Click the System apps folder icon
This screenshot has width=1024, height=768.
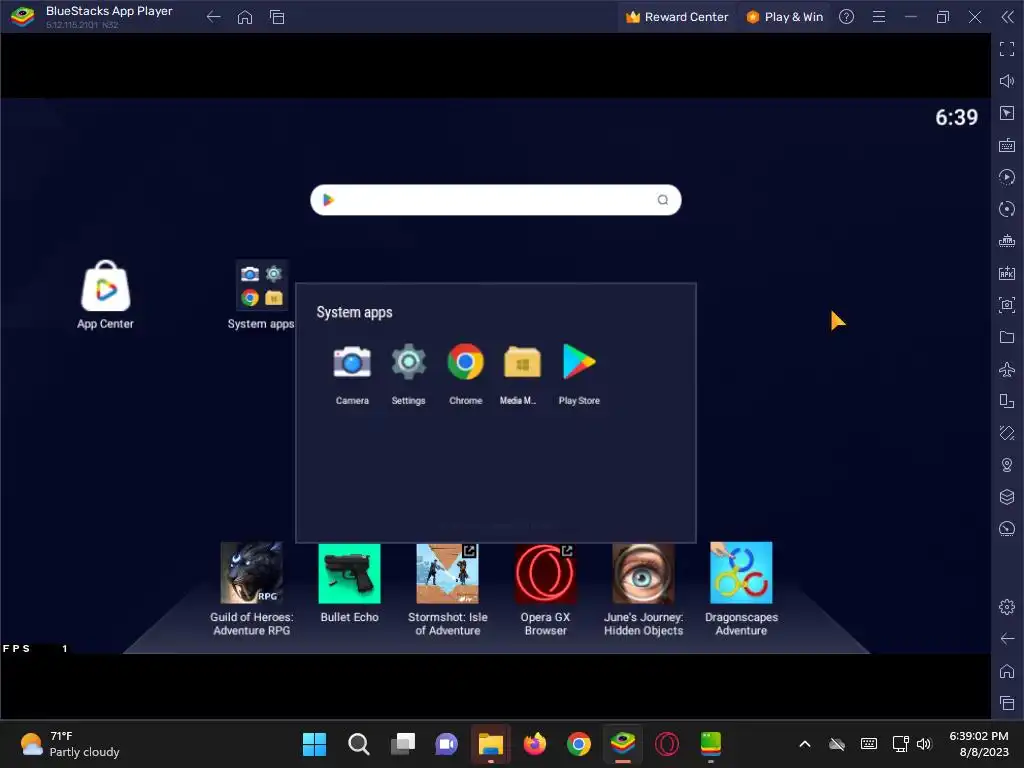pos(261,285)
